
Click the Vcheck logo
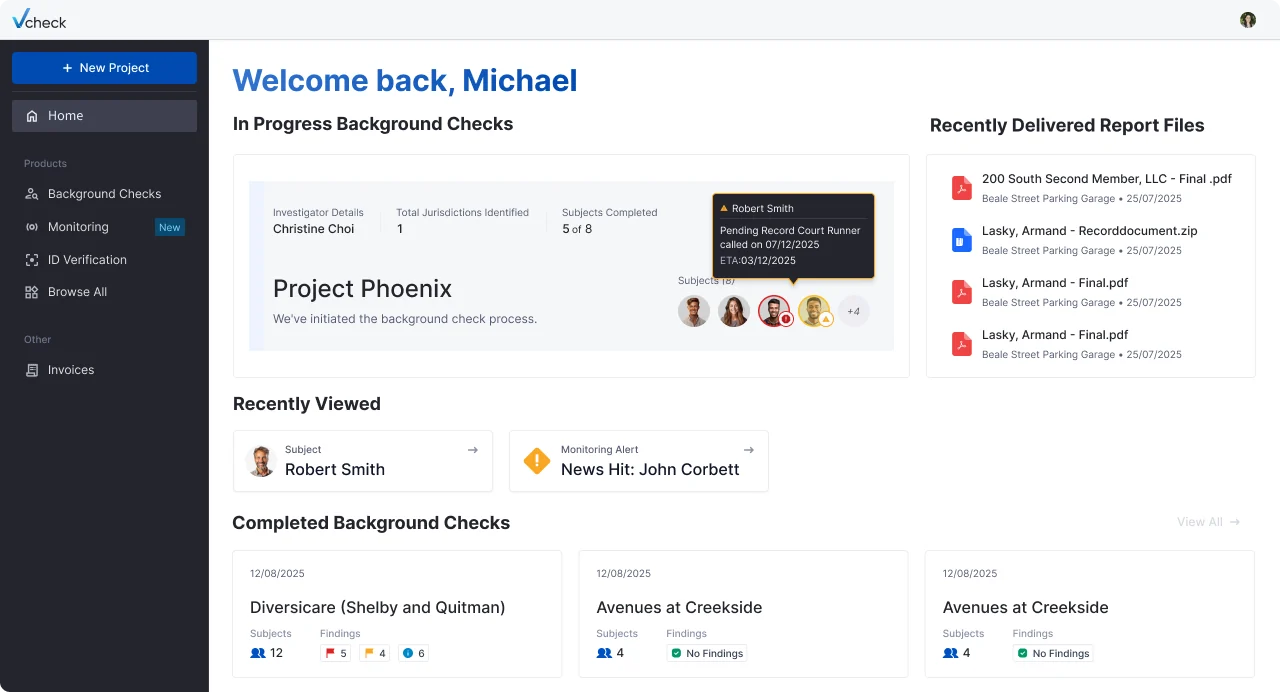(39, 20)
